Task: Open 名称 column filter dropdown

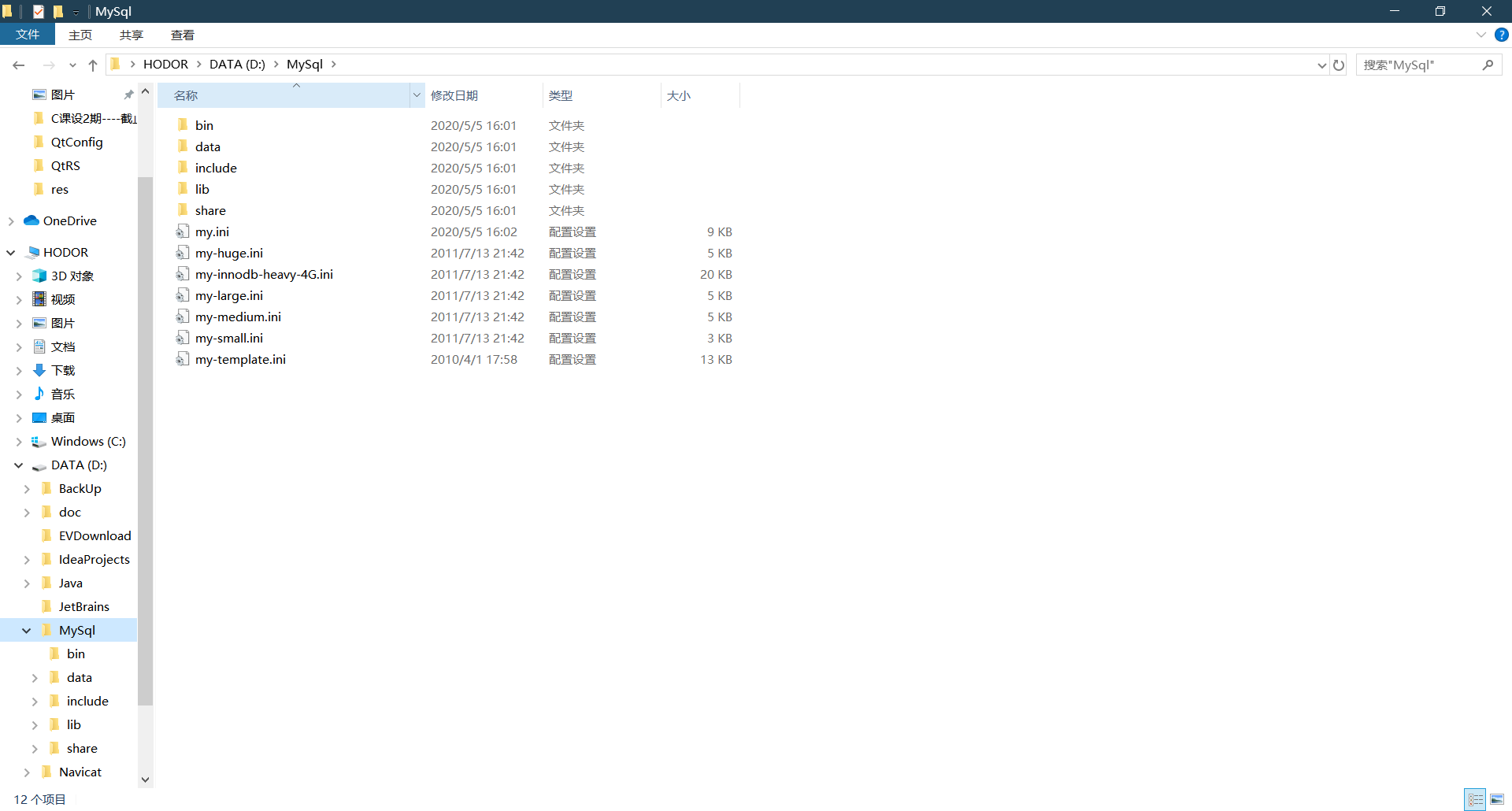Action: coord(417,95)
